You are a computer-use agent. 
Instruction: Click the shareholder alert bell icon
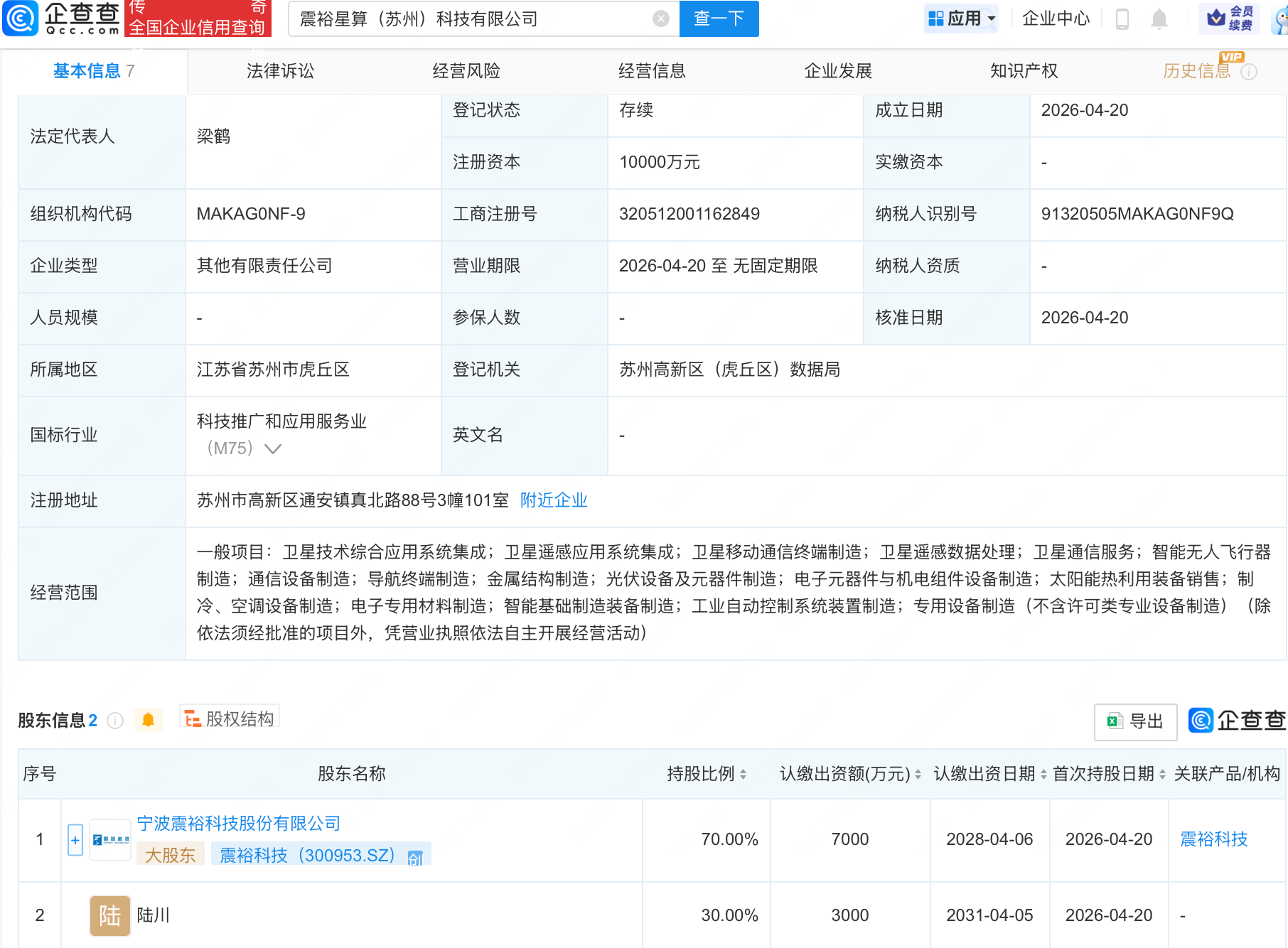click(x=148, y=720)
